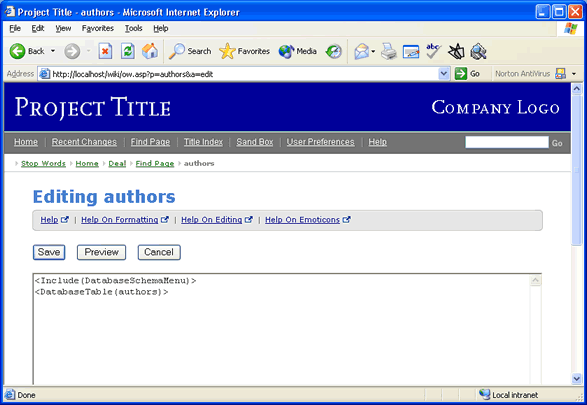
Task: Click the Norton AntiVirus icon
Action: [x=560, y=73]
